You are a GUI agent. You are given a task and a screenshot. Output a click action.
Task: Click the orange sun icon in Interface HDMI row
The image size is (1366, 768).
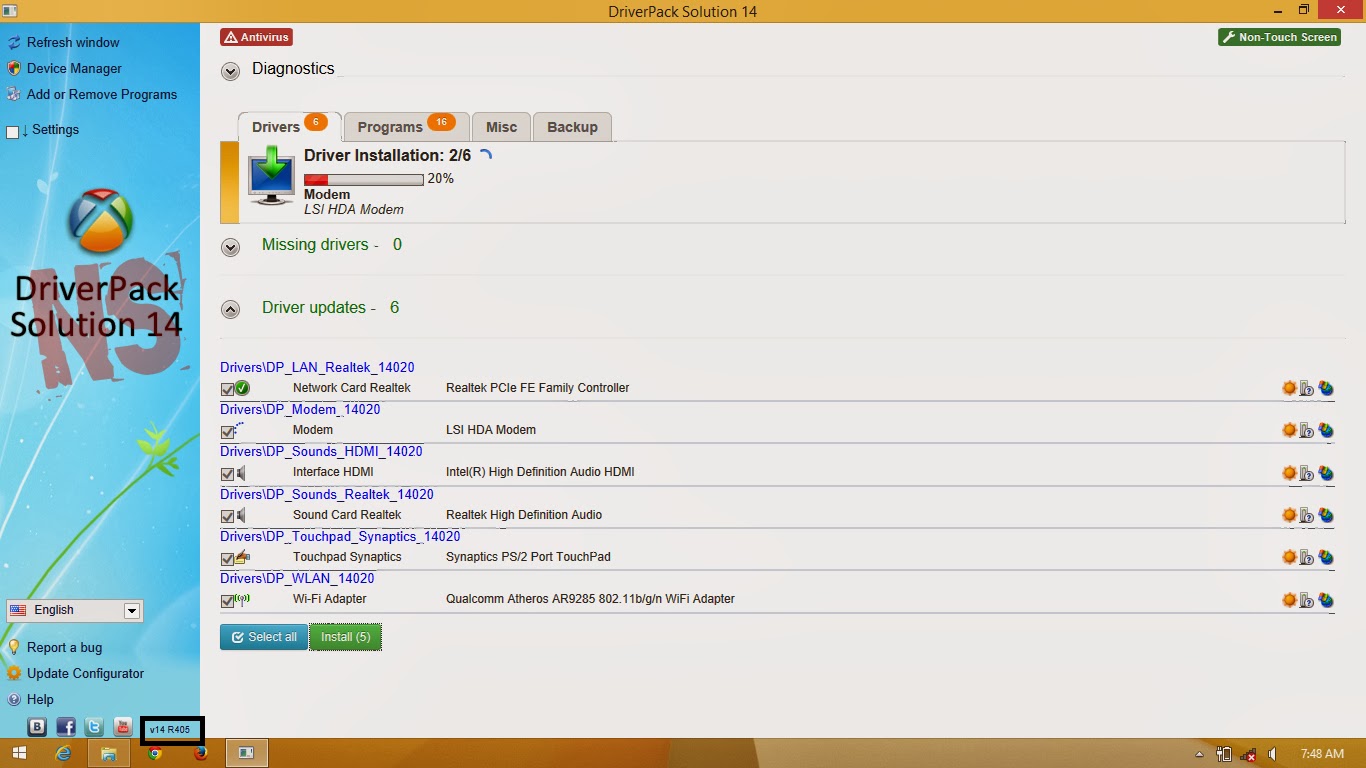[1289, 472]
